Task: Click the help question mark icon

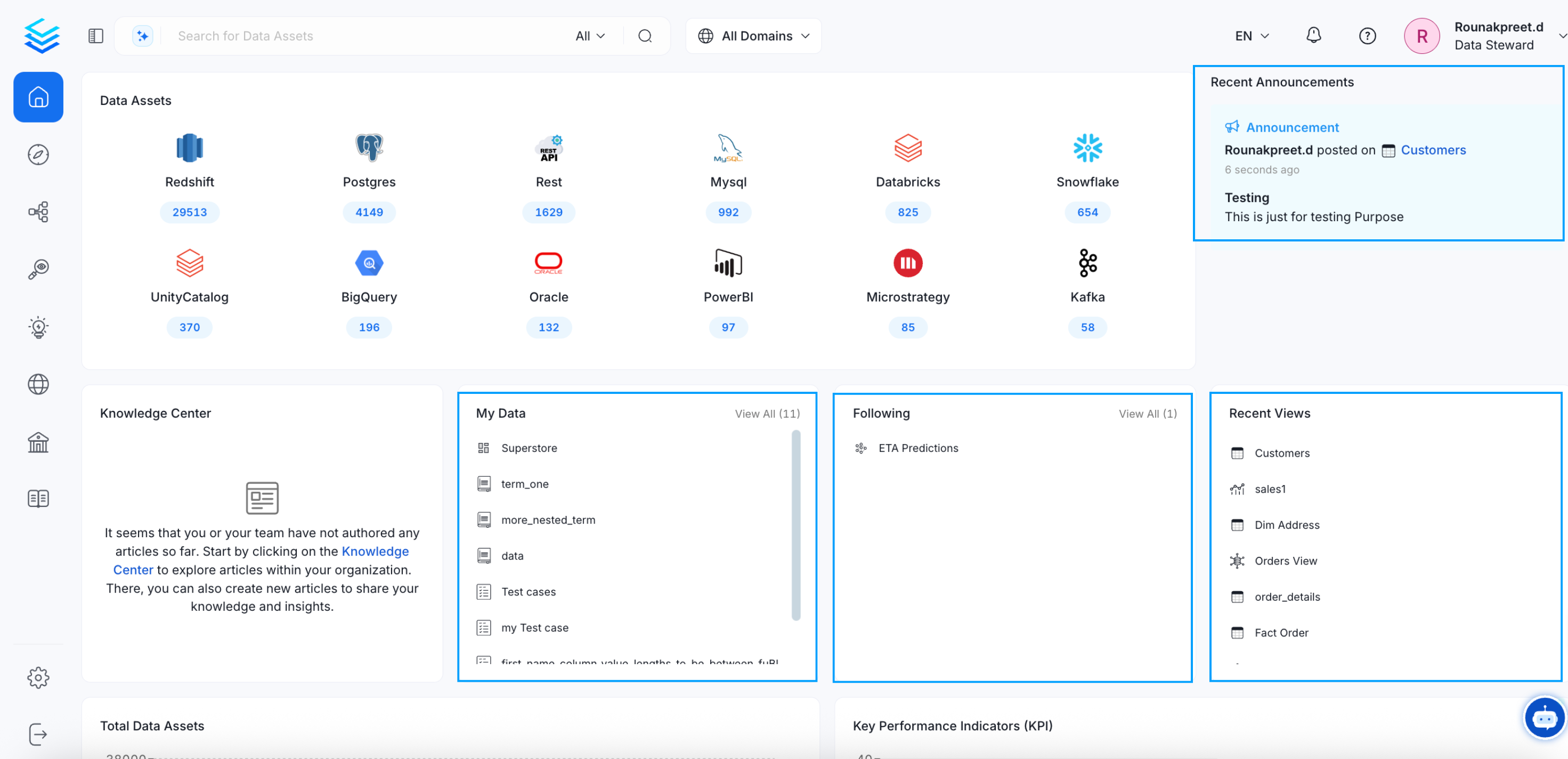Action: [1367, 36]
